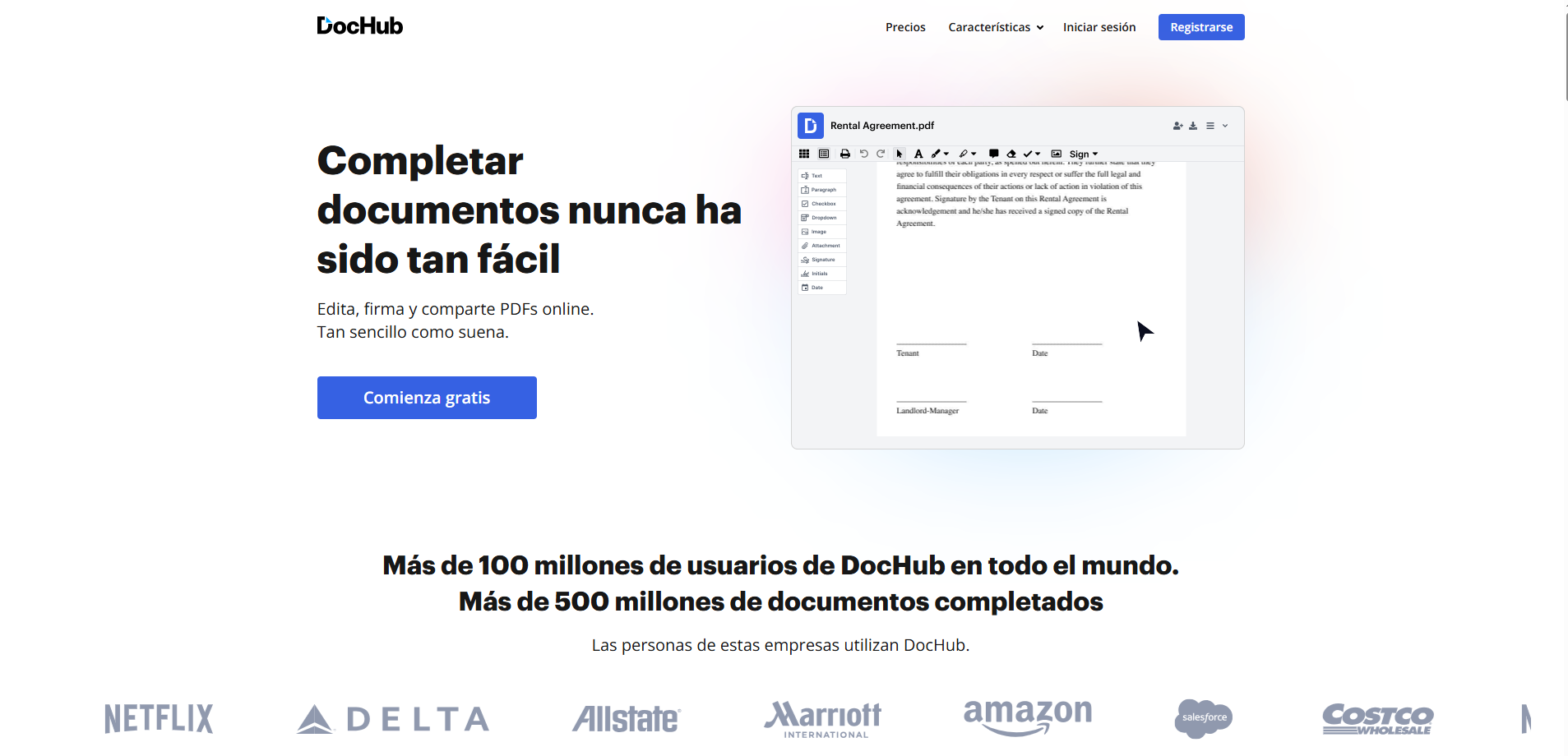
Task: Click the DocHub logo in header
Action: click(x=359, y=25)
